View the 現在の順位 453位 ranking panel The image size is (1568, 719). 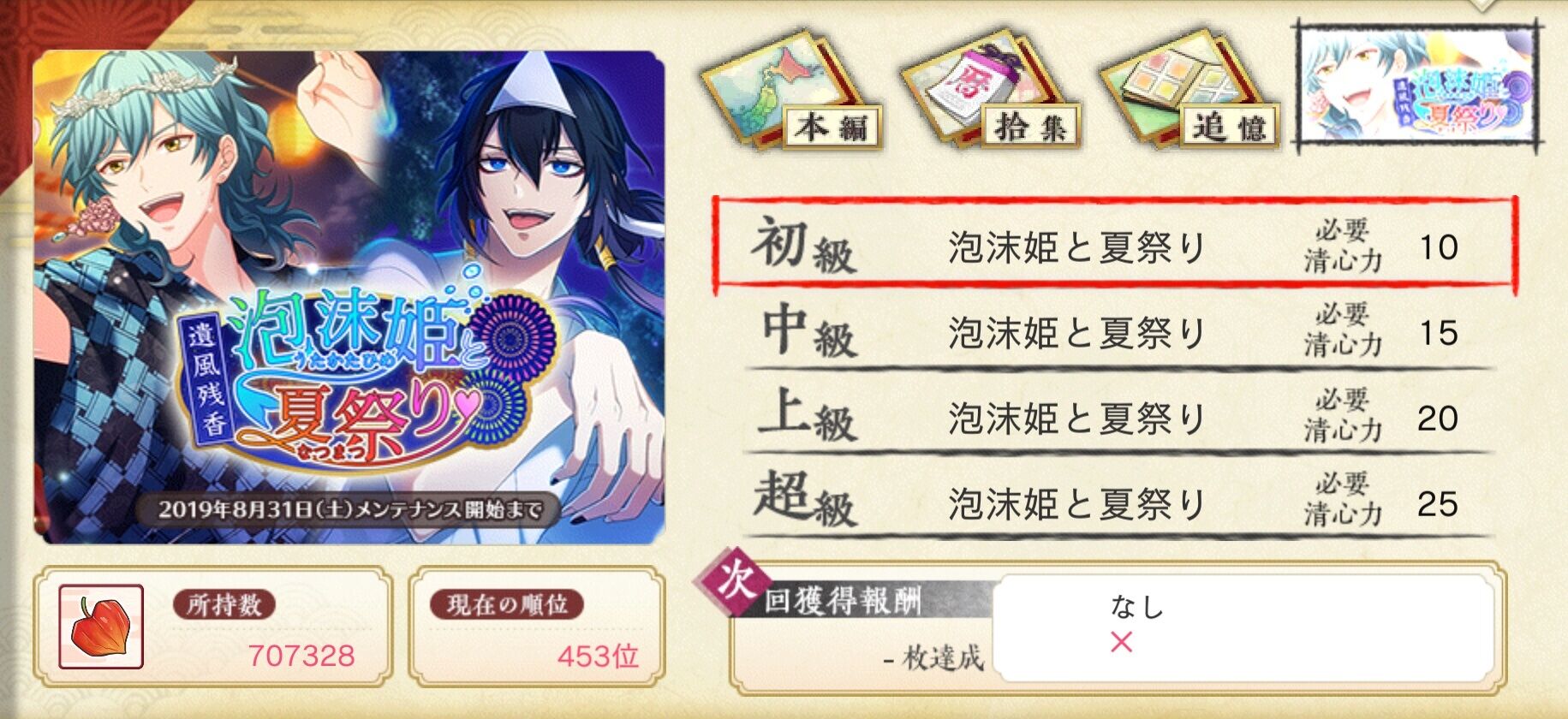pyautogui.click(x=537, y=627)
